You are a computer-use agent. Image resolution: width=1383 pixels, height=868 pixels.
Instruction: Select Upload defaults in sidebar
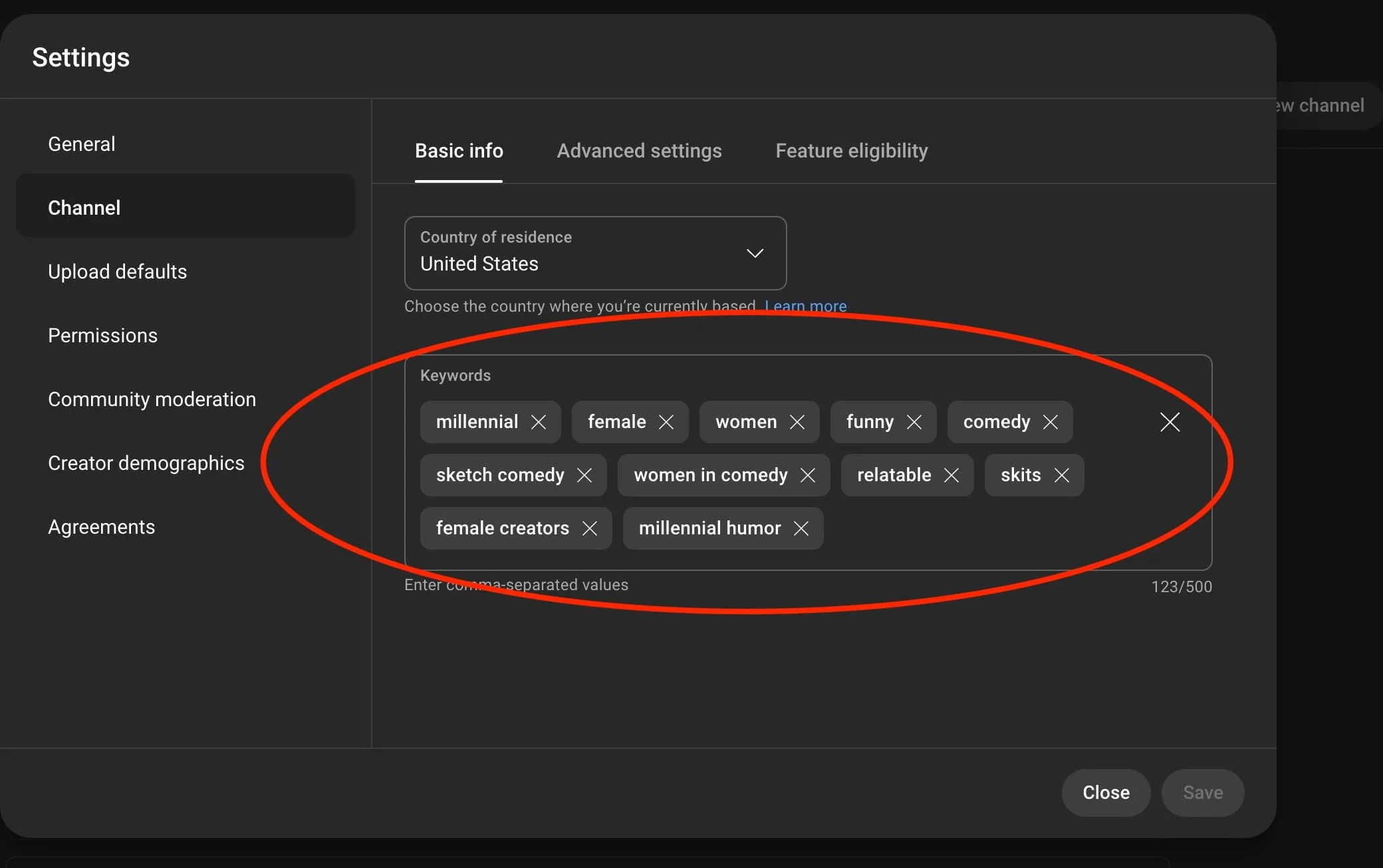point(117,272)
